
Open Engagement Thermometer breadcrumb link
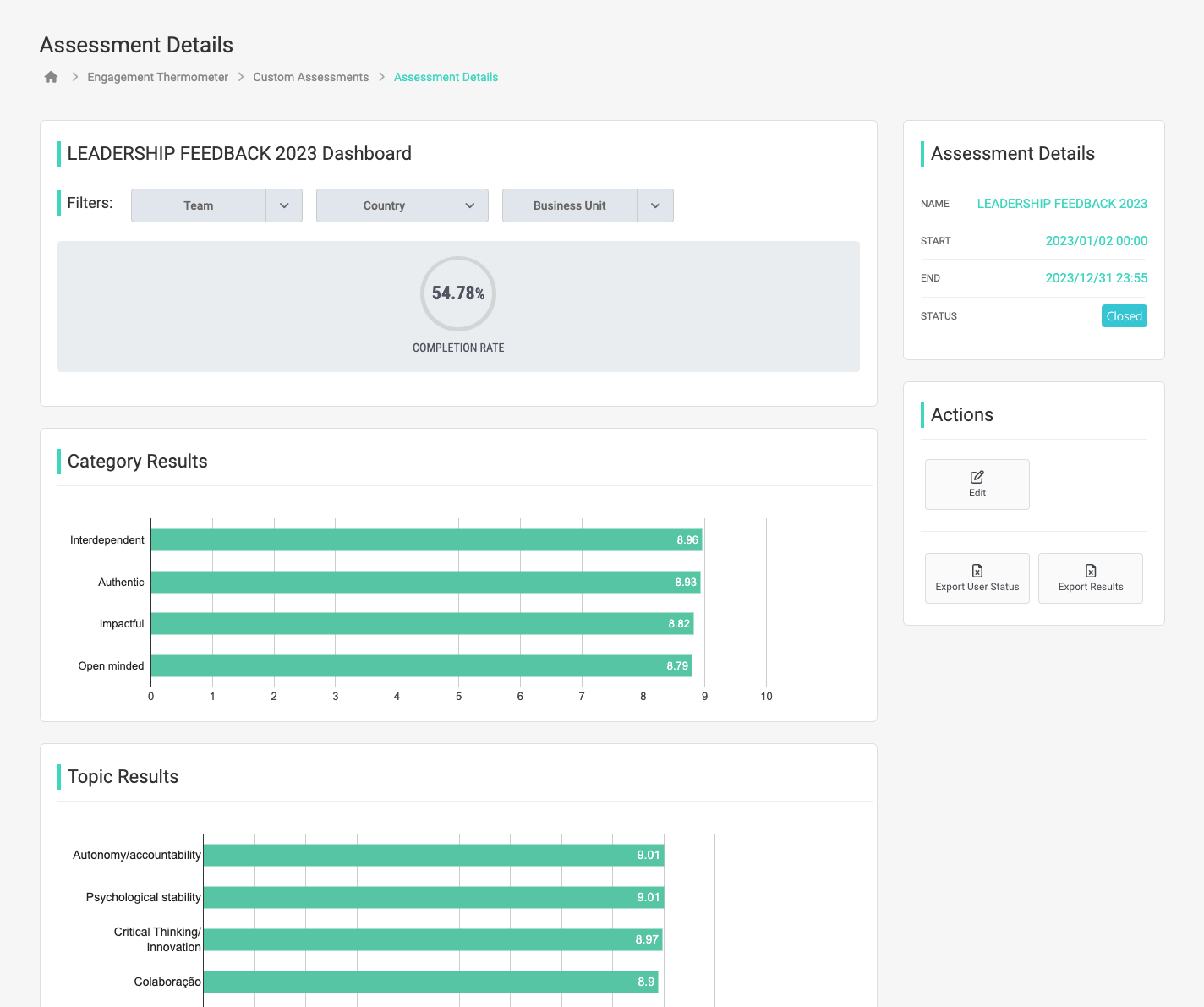(157, 77)
